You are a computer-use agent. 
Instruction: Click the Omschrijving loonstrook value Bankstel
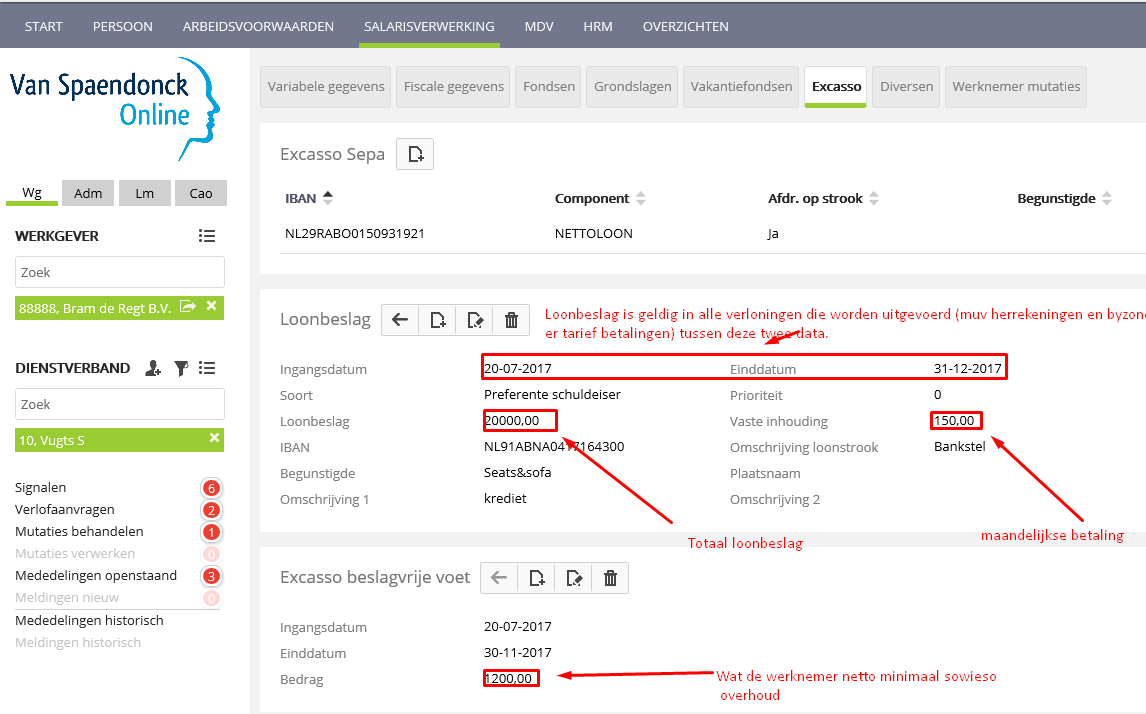coord(960,447)
